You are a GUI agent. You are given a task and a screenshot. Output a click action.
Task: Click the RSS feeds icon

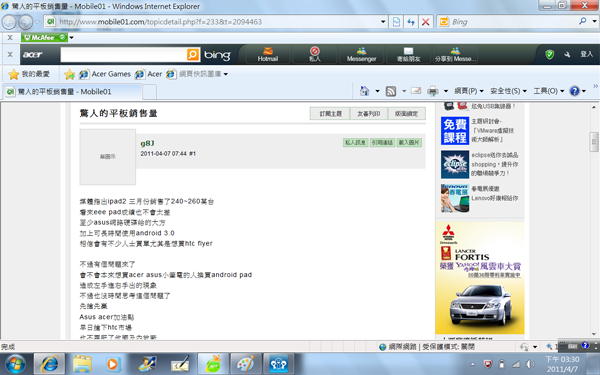point(391,91)
